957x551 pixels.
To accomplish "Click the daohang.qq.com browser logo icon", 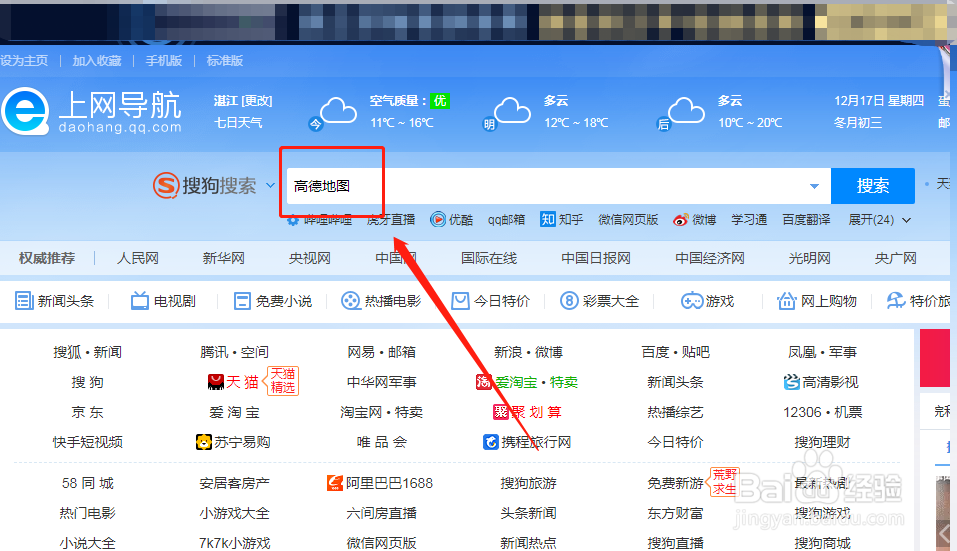I will (x=25, y=111).
